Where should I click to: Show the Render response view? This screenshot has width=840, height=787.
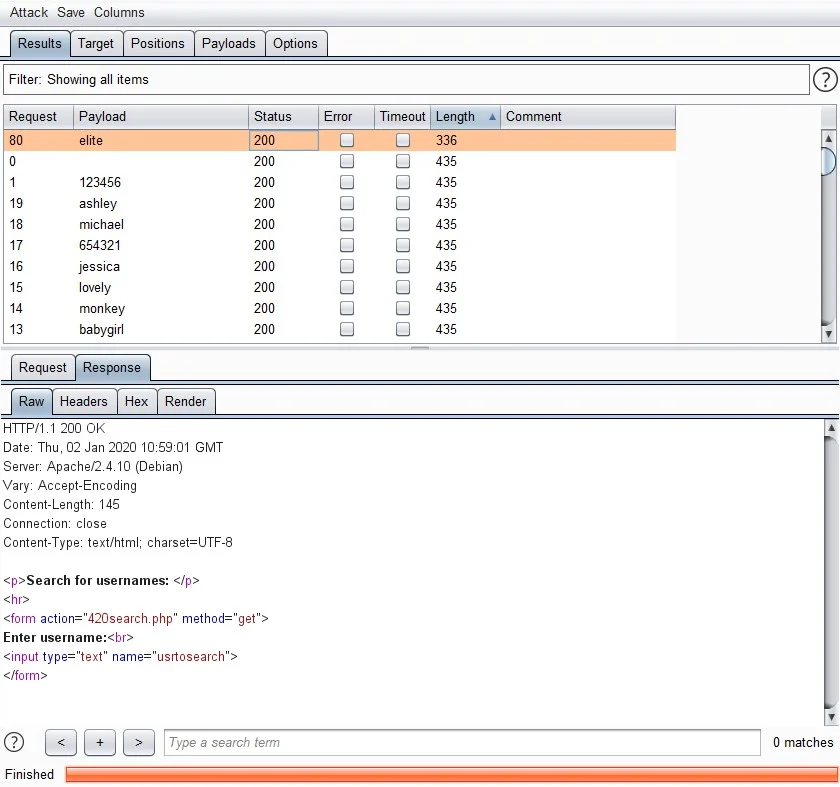click(x=185, y=402)
